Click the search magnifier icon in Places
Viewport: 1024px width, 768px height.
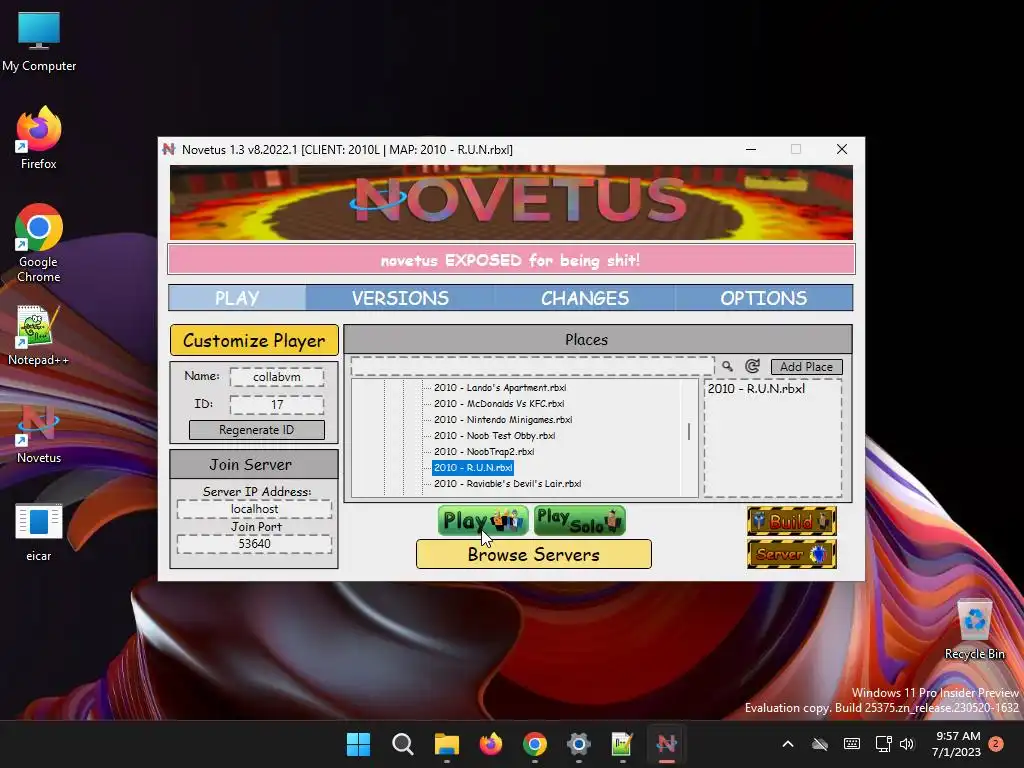(x=728, y=366)
